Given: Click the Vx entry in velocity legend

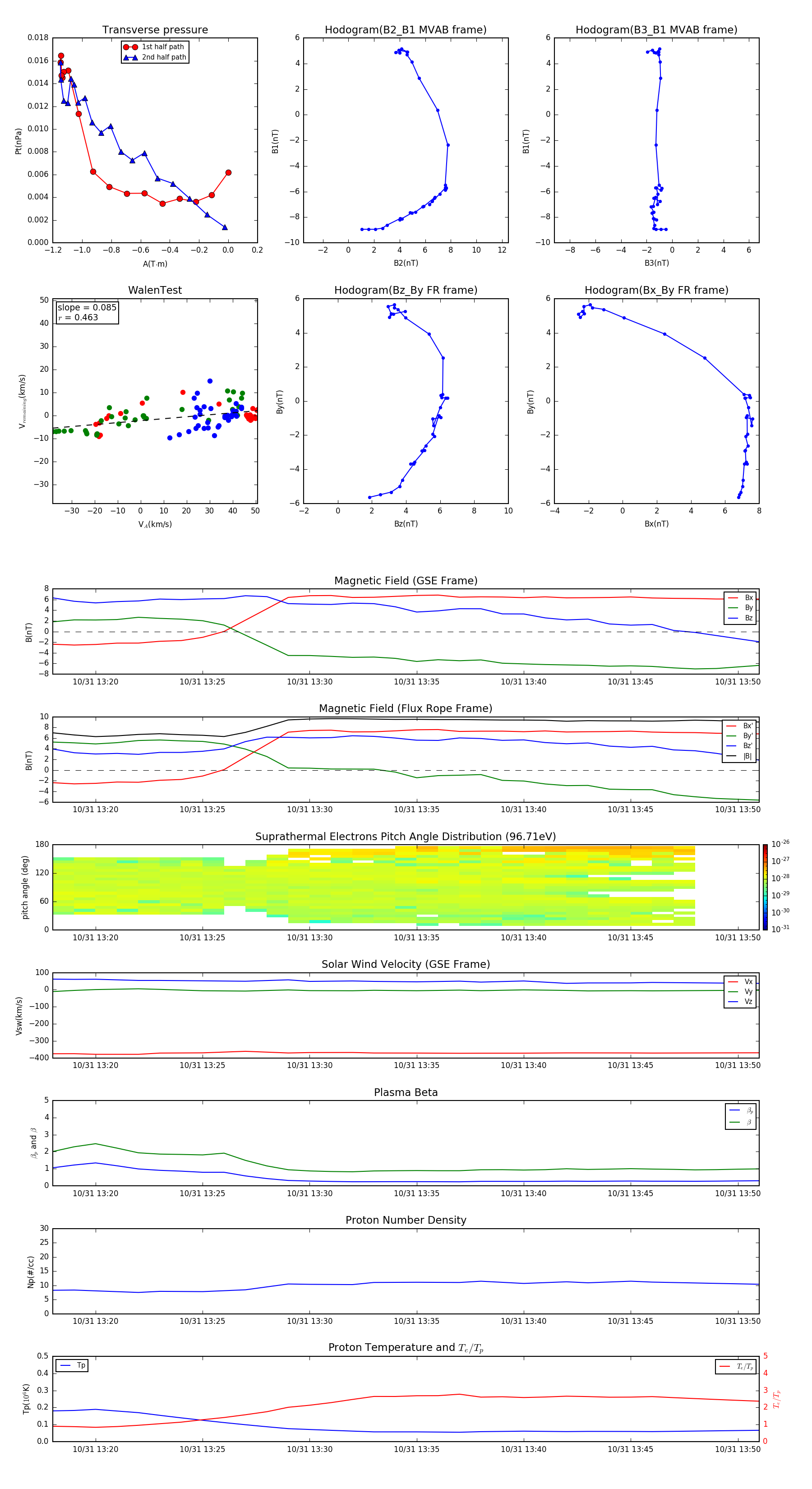Looking at the screenshot, I should pyautogui.click(x=741, y=982).
